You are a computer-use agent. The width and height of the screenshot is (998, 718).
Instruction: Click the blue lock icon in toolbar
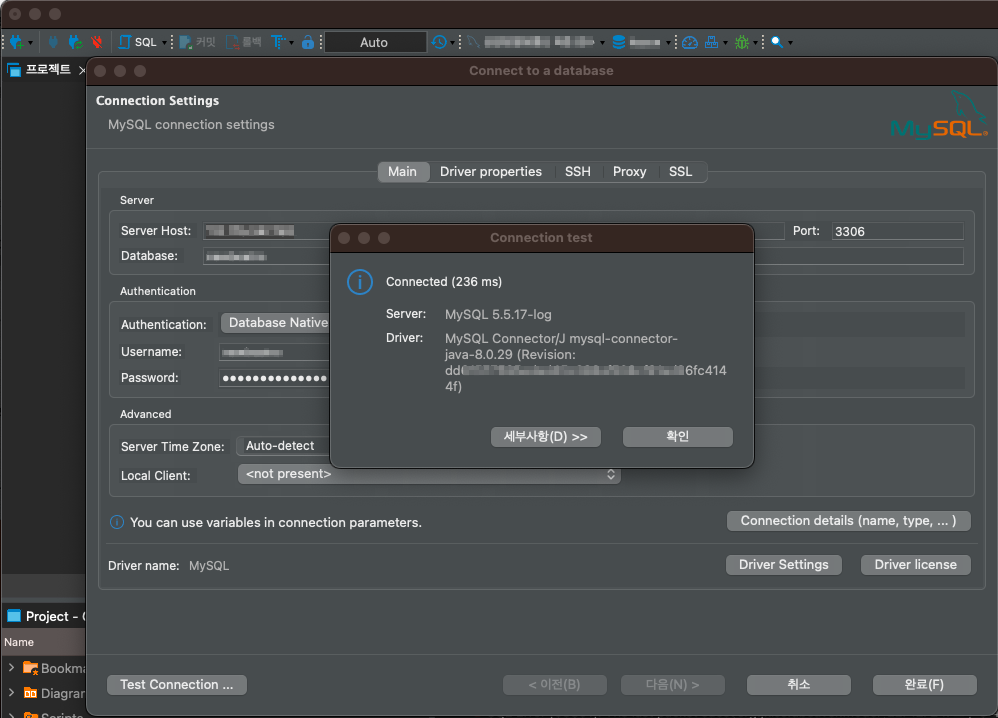click(x=308, y=42)
